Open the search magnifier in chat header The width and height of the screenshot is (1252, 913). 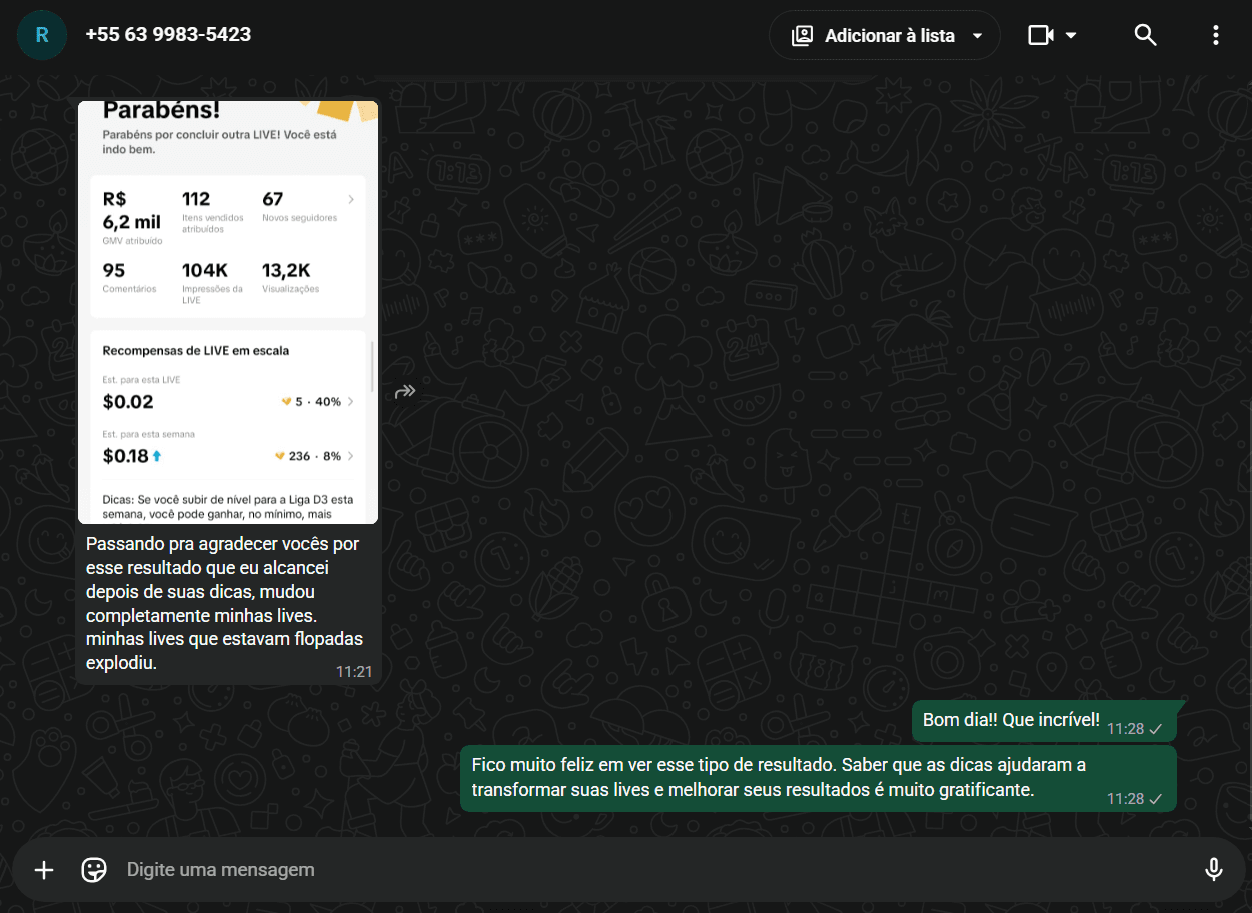1145,35
